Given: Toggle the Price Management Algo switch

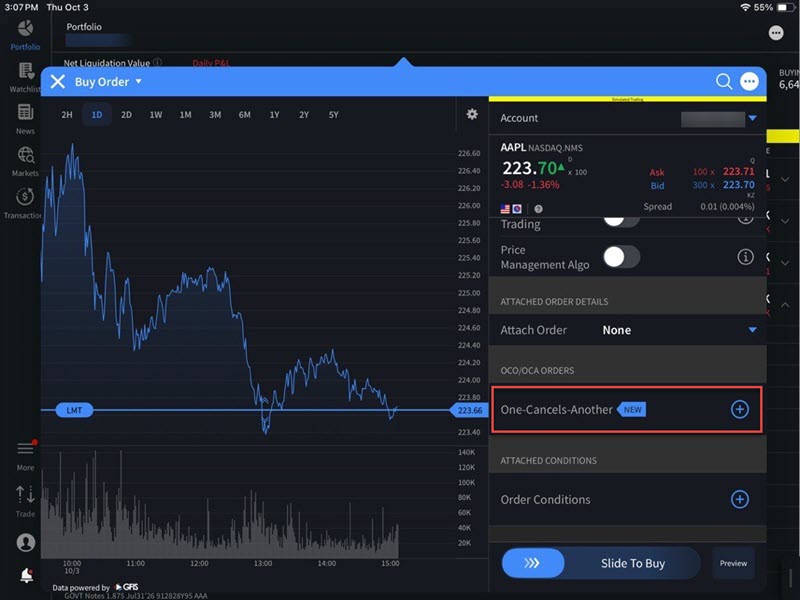Looking at the screenshot, I should coord(621,257).
